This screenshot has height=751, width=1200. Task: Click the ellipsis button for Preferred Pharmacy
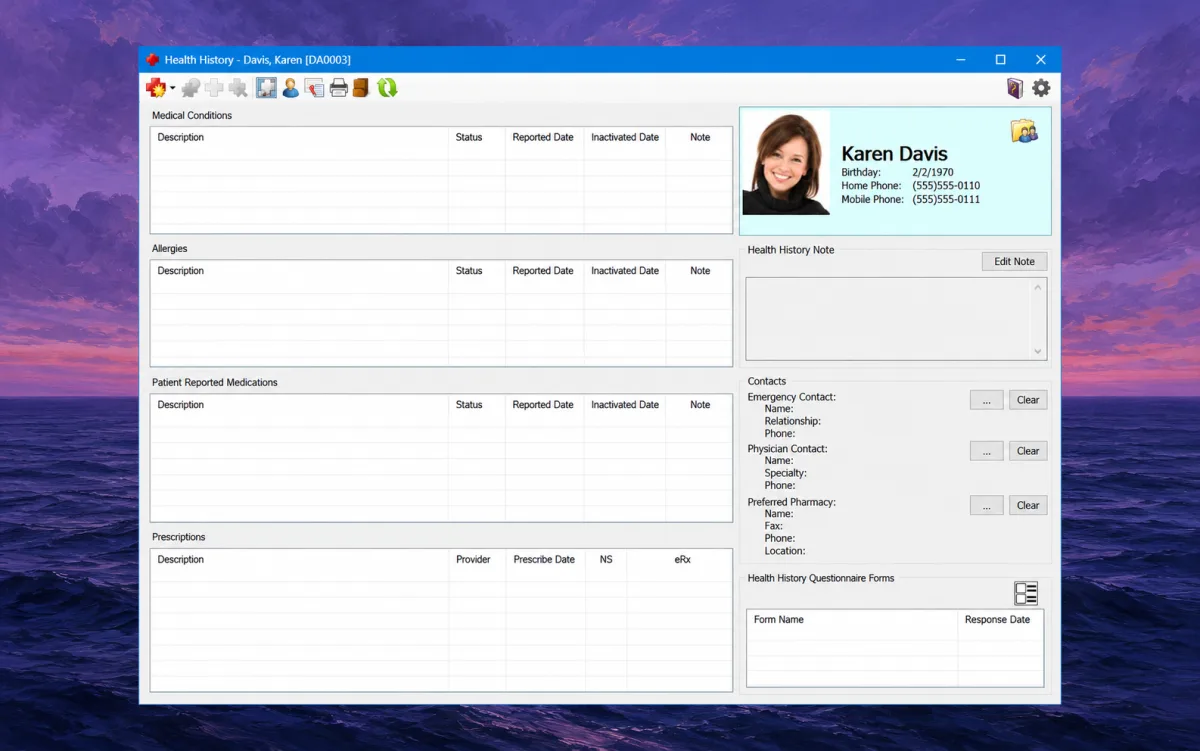coord(986,505)
